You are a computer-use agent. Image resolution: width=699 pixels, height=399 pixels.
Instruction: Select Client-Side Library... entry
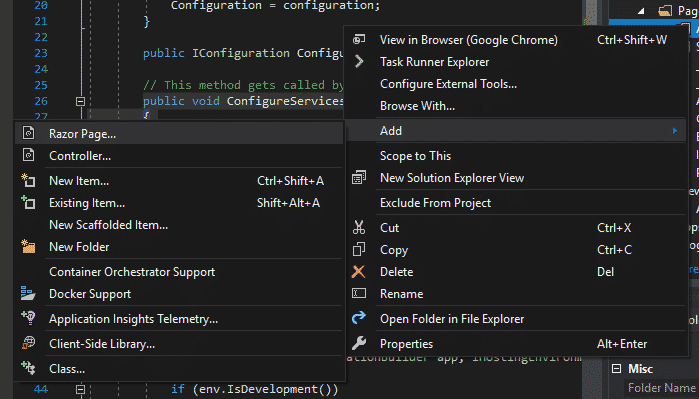click(179, 344)
